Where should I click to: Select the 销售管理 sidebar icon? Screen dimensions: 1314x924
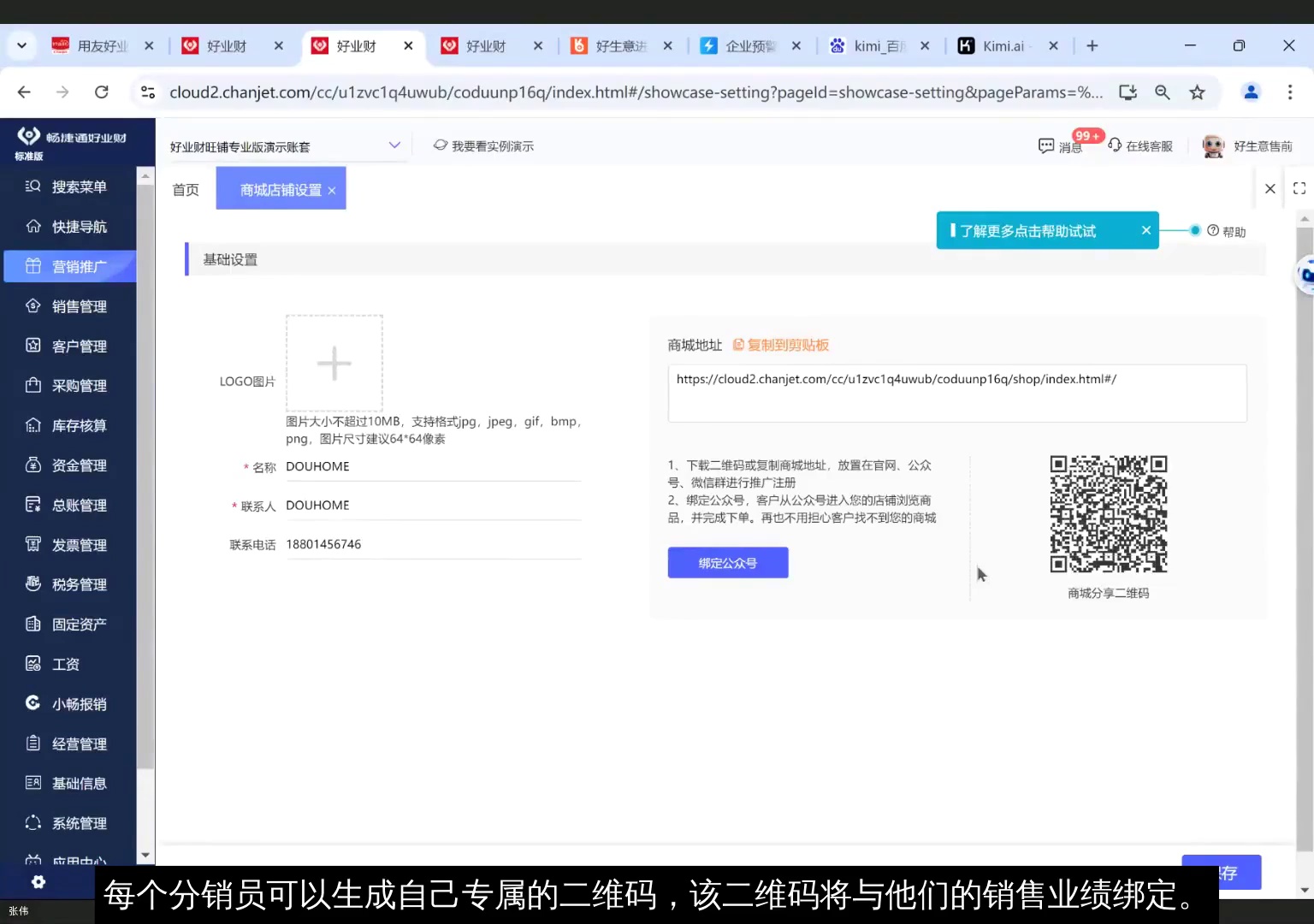tap(77, 305)
